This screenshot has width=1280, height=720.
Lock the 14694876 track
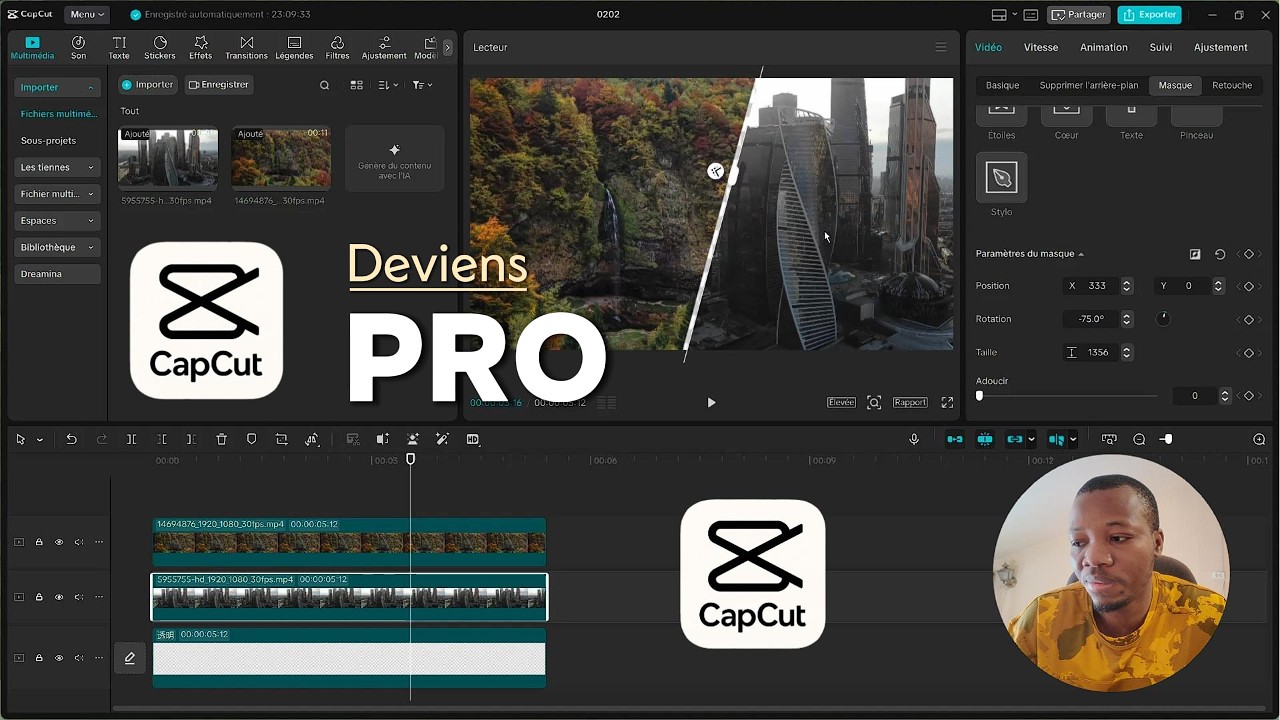click(x=39, y=542)
